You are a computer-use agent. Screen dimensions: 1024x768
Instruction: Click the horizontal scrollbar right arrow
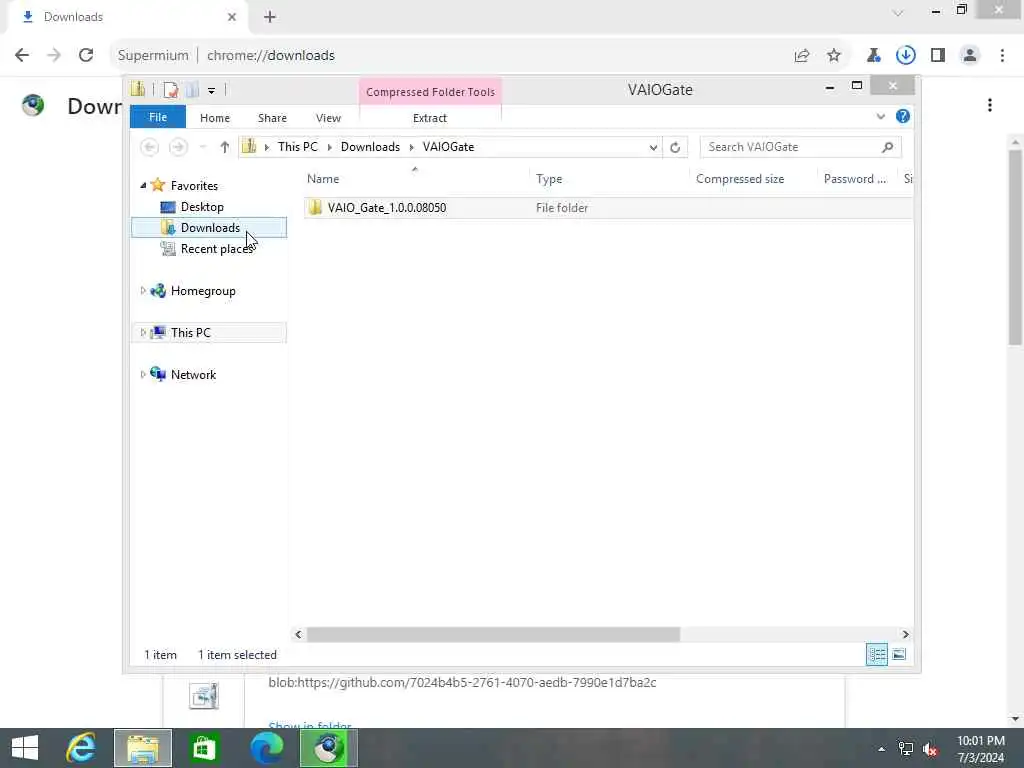coord(905,634)
